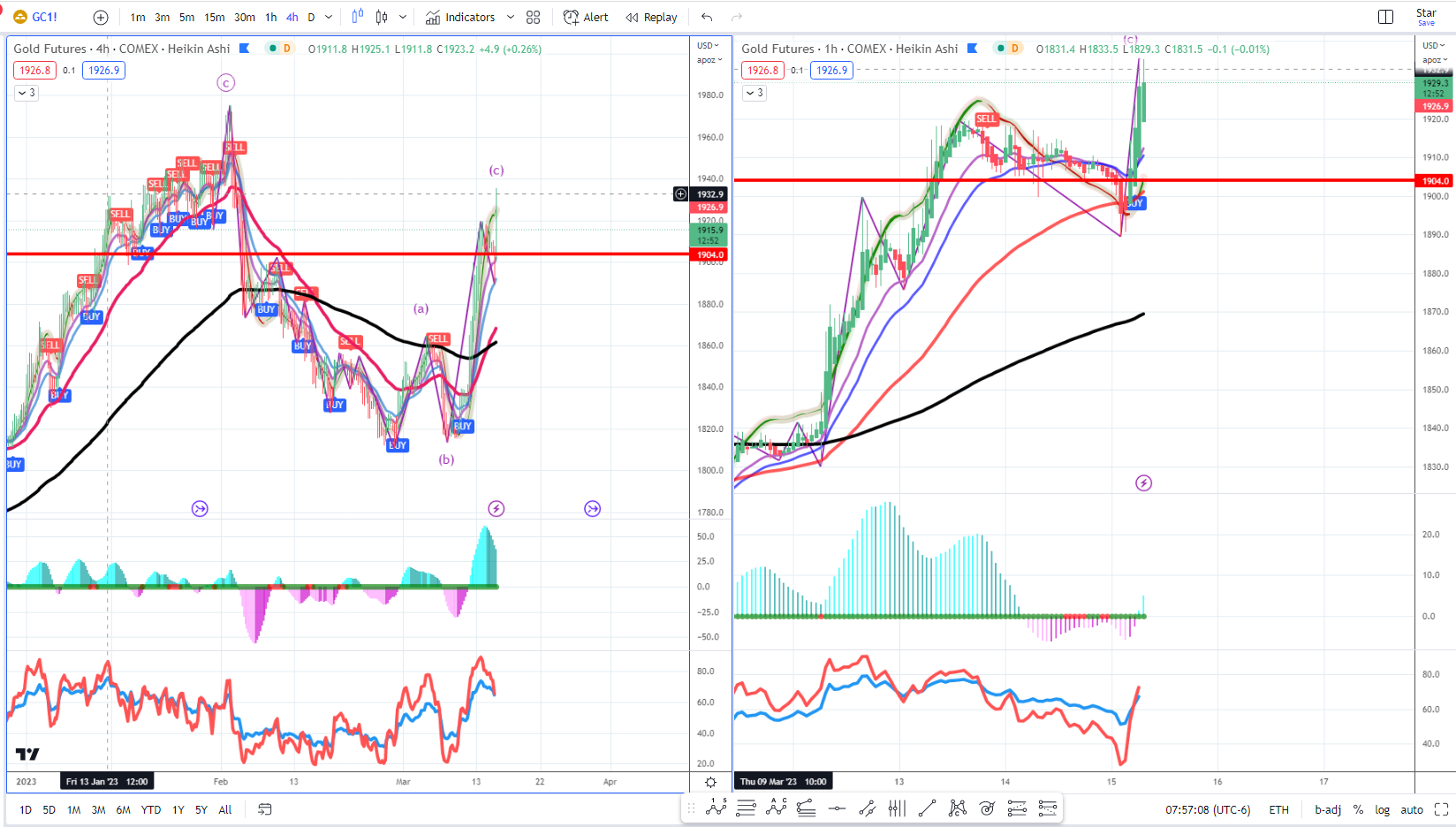
Task: Click the lightning event icon on the 1h chart
Action: click(1143, 483)
